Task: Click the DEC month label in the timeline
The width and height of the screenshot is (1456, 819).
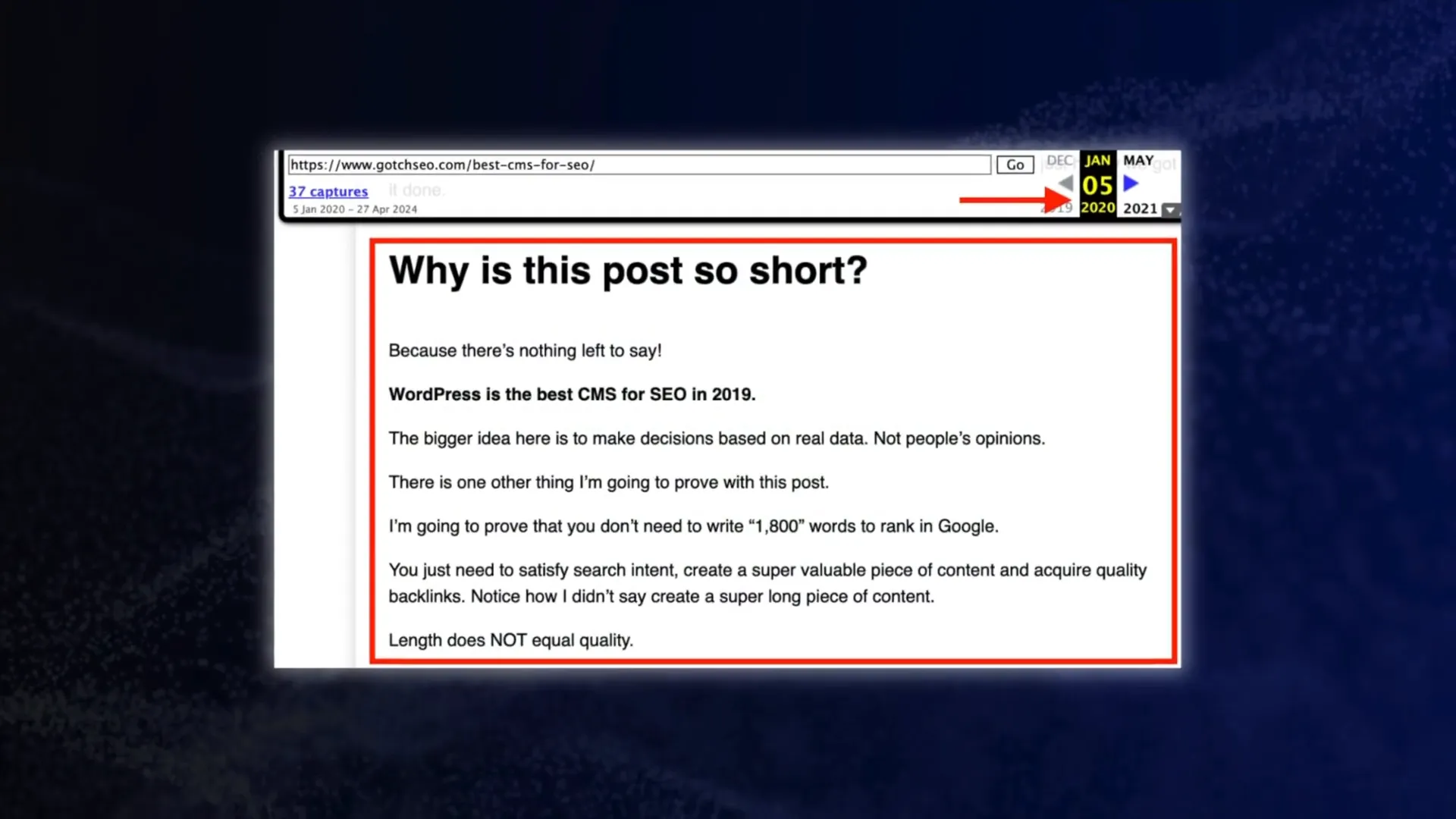Action: pyautogui.click(x=1059, y=161)
